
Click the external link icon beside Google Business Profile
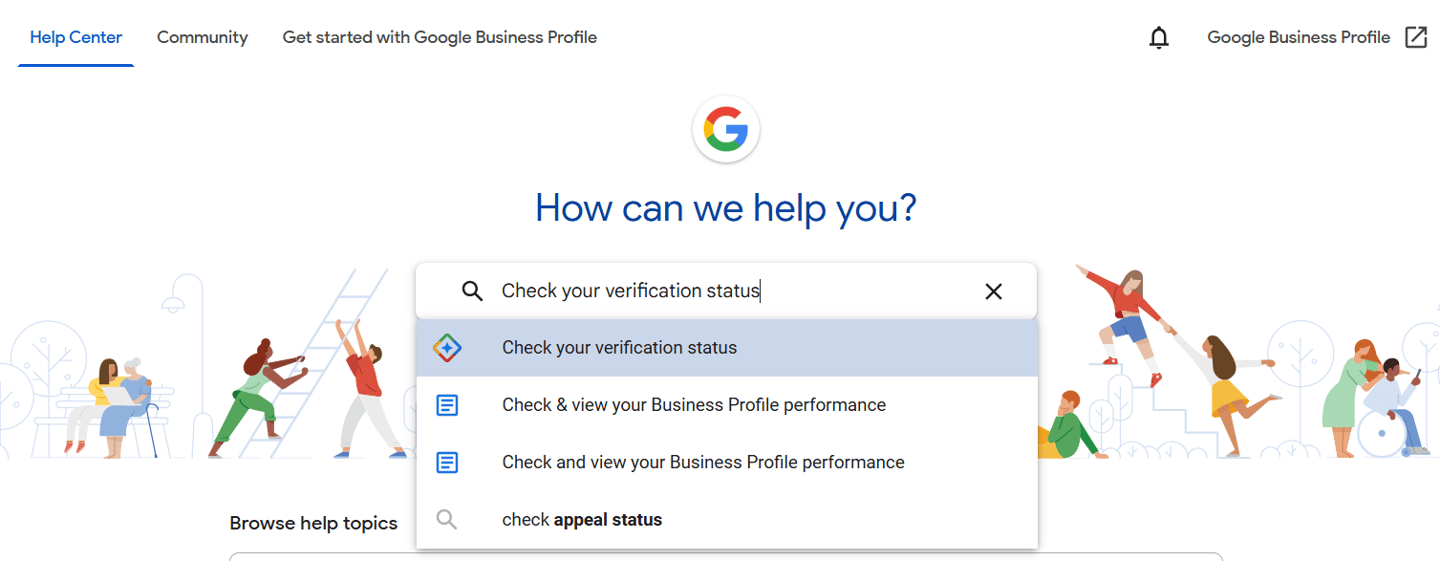click(1416, 37)
